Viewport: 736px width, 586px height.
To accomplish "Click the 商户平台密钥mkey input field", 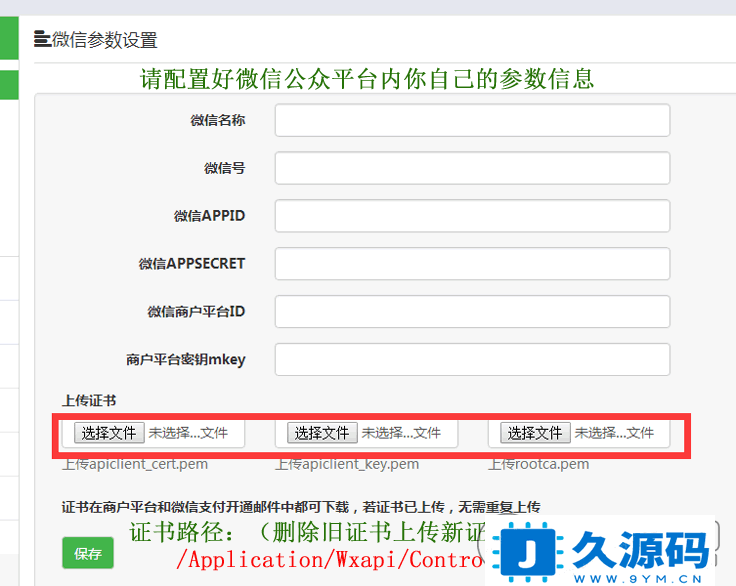I will pyautogui.click(x=472, y=360).
